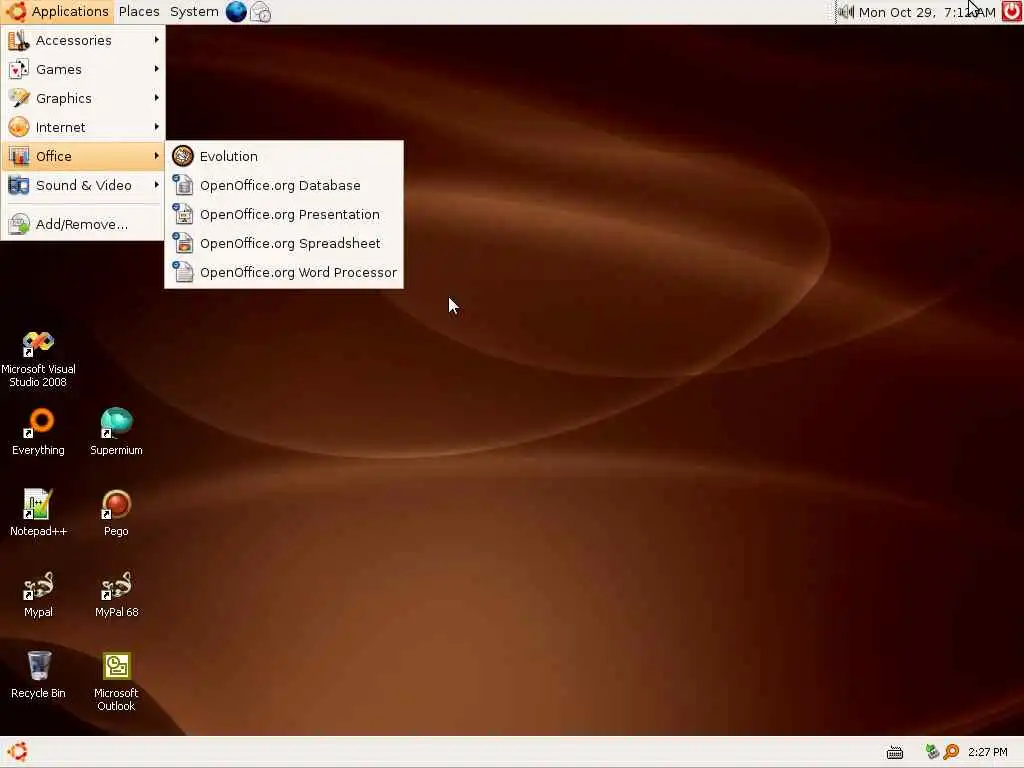Click the Games card icon
The height and width of the screenshot is (768, 1024).
[18, 69]
